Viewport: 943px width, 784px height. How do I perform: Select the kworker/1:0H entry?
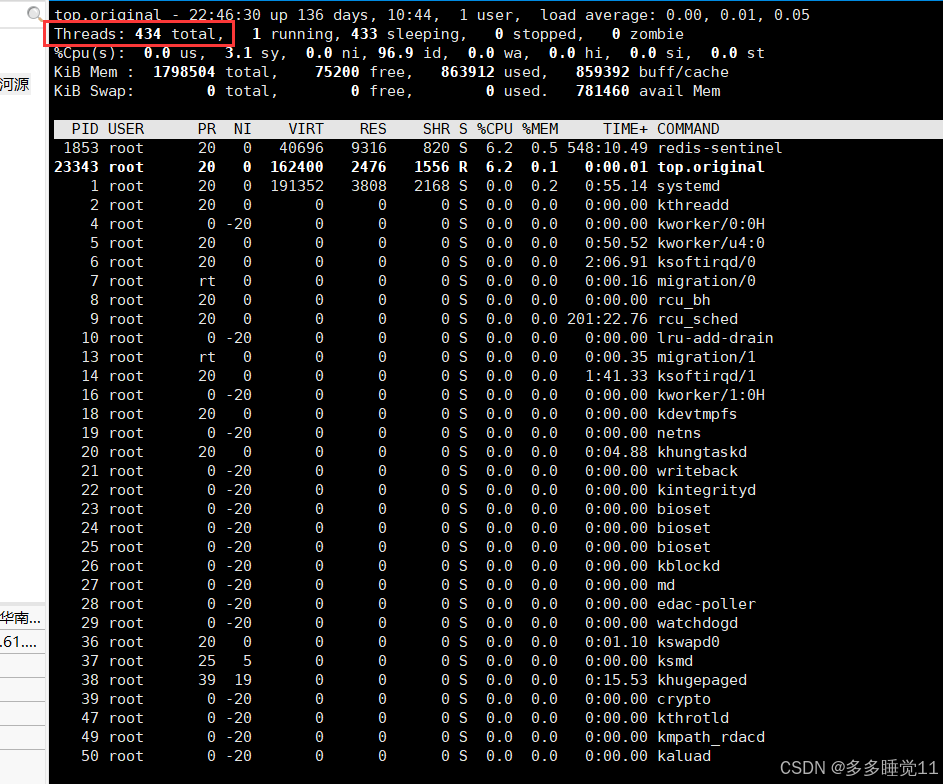tap(710, 395)
